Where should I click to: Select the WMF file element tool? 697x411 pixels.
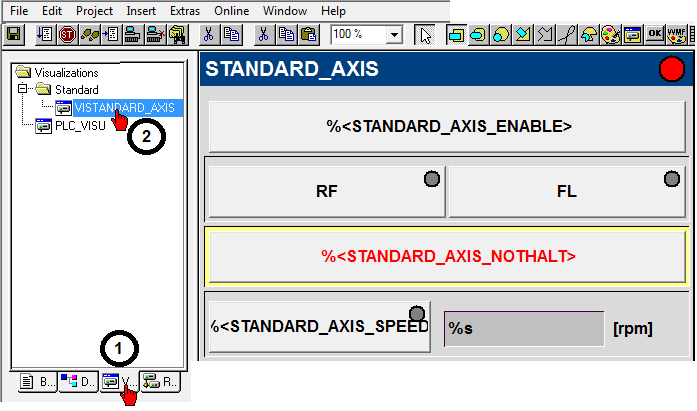click(677, 35)
